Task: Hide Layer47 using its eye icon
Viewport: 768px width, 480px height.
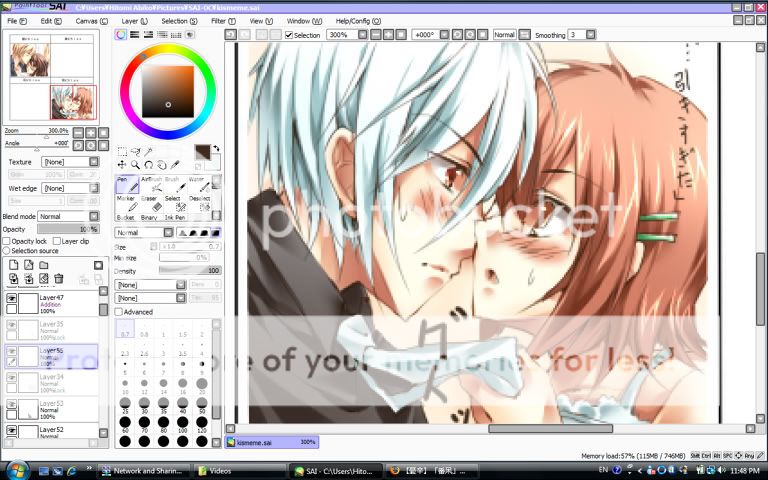Action: (x=11, y=298)
